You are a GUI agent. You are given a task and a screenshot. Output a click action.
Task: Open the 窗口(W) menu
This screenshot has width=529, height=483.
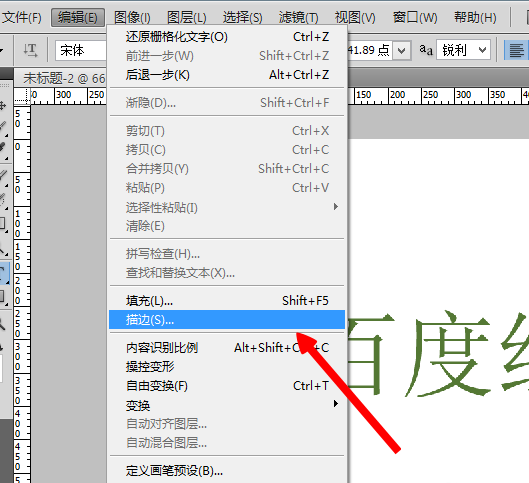[415, 17]
